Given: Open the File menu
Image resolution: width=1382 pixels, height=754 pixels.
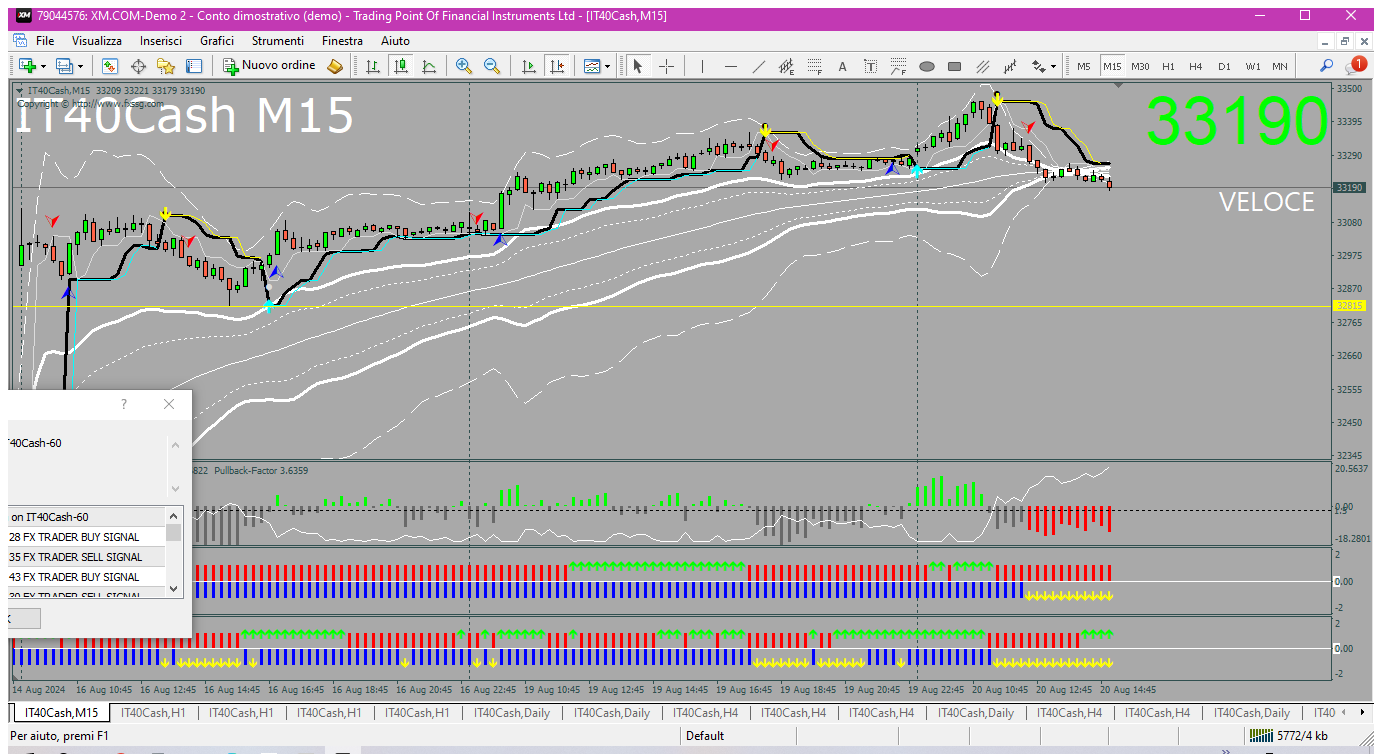Looking at the screenshot, I should (x=45, y=41).
